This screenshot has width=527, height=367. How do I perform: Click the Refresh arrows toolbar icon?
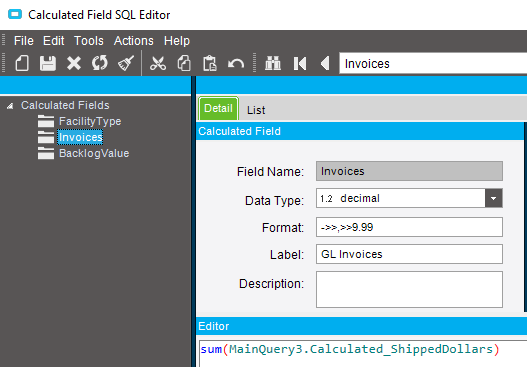coord(100,63)
